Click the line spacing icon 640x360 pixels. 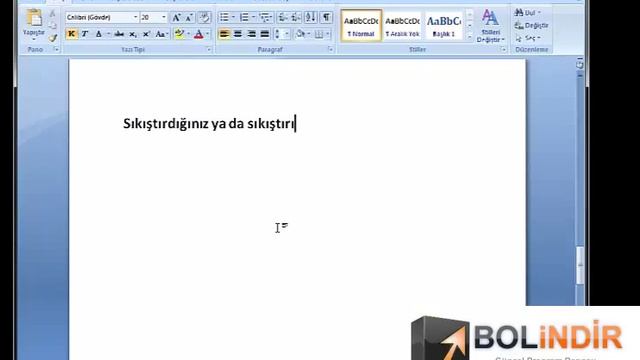(278, 34)
